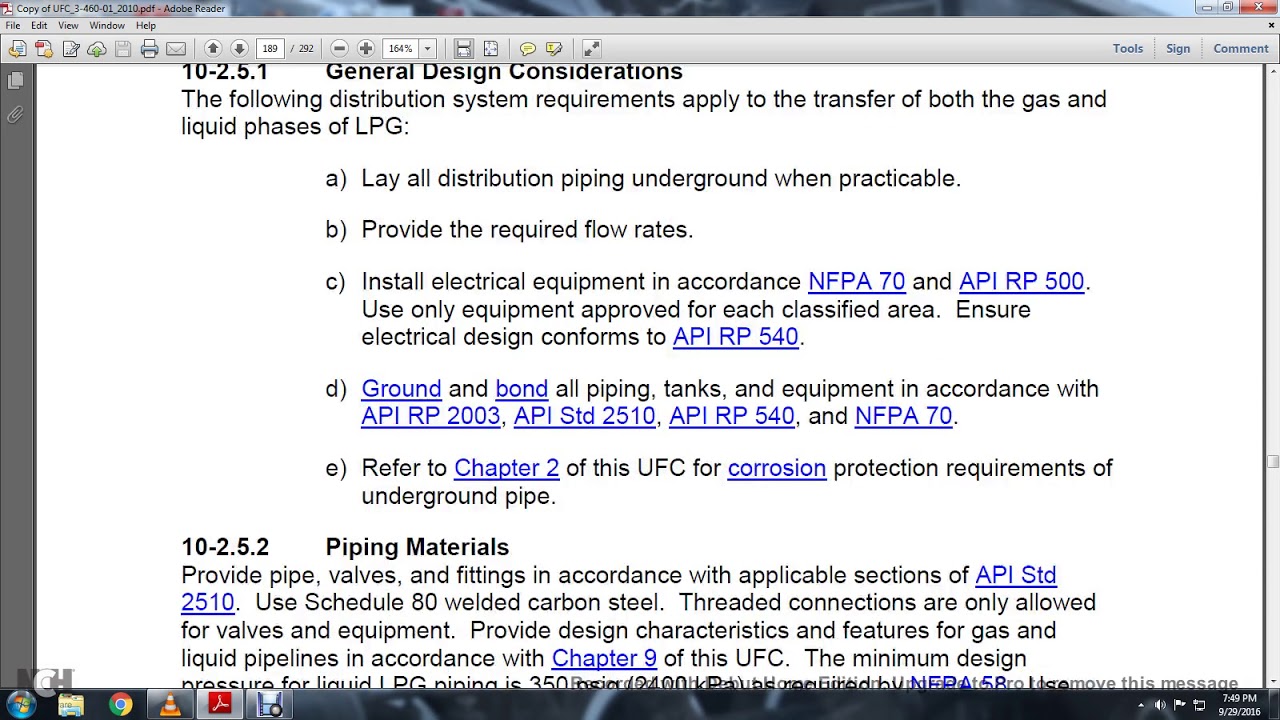
Task: Launch Google Chrome from taskbar
Action: pos(120,706)
